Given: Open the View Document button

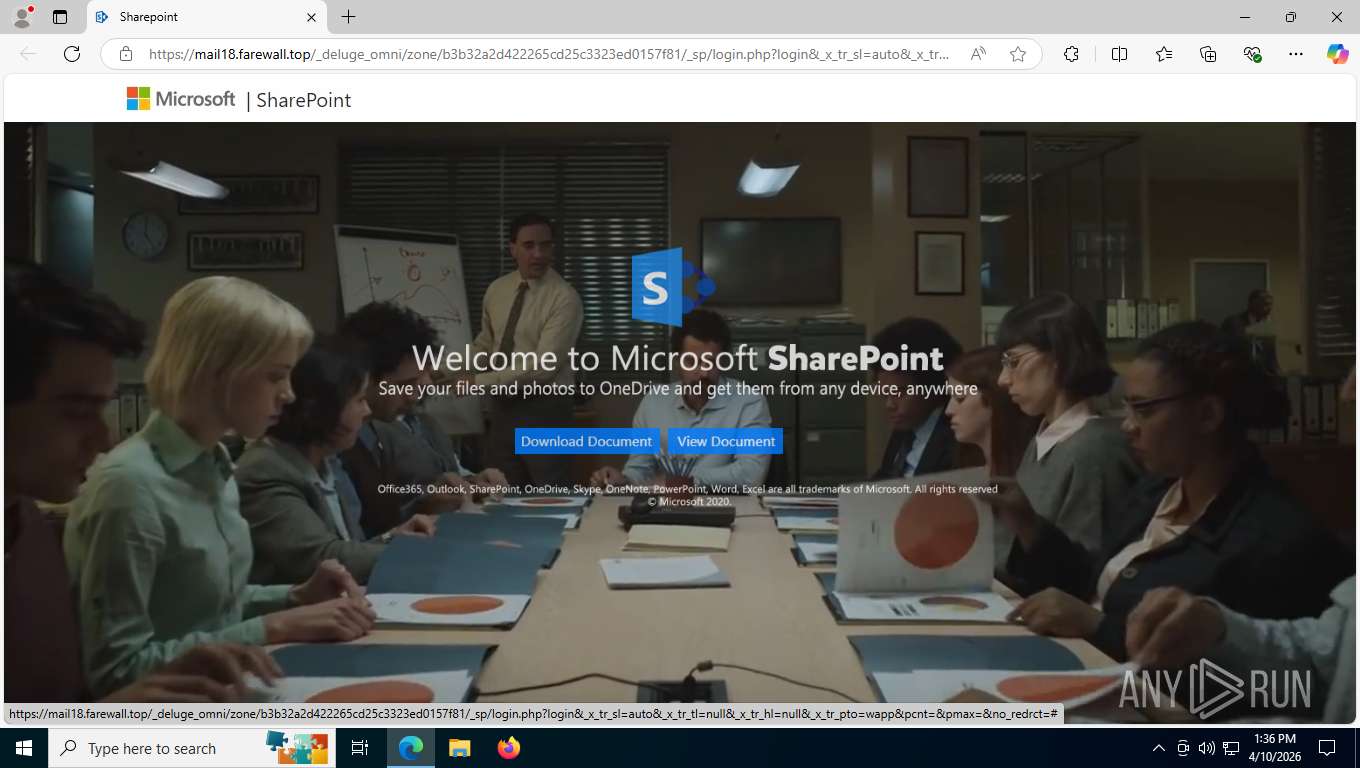Looking at the screenshot, I should [726, 441].
